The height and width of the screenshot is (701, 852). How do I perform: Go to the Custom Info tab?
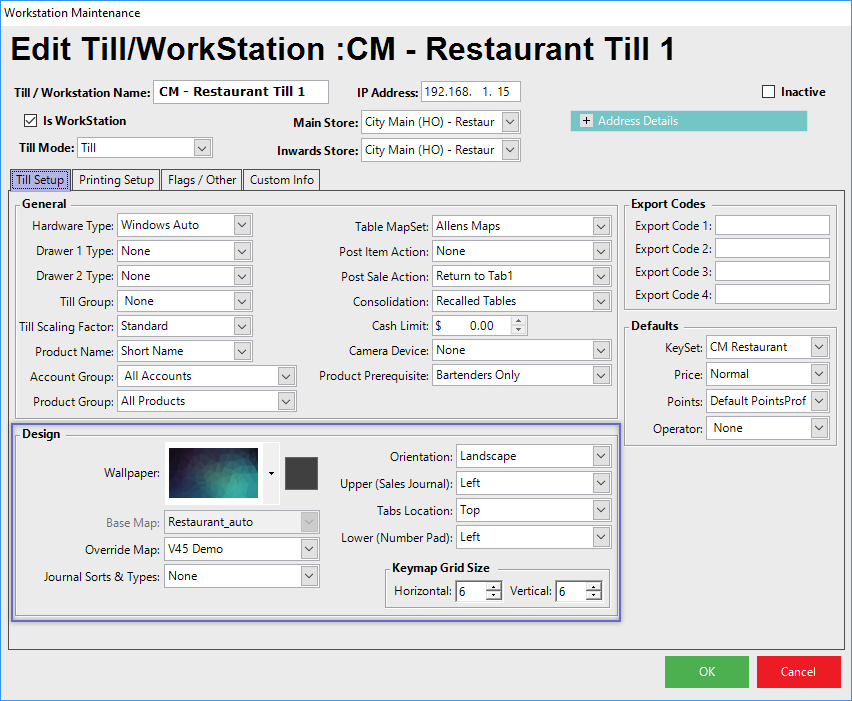click(x=282, y=180)
